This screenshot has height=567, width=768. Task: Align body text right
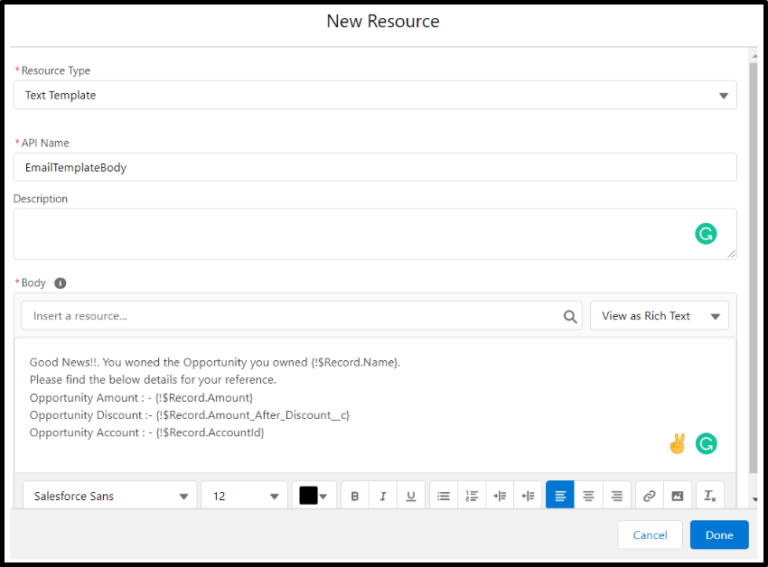coord(617,496)
